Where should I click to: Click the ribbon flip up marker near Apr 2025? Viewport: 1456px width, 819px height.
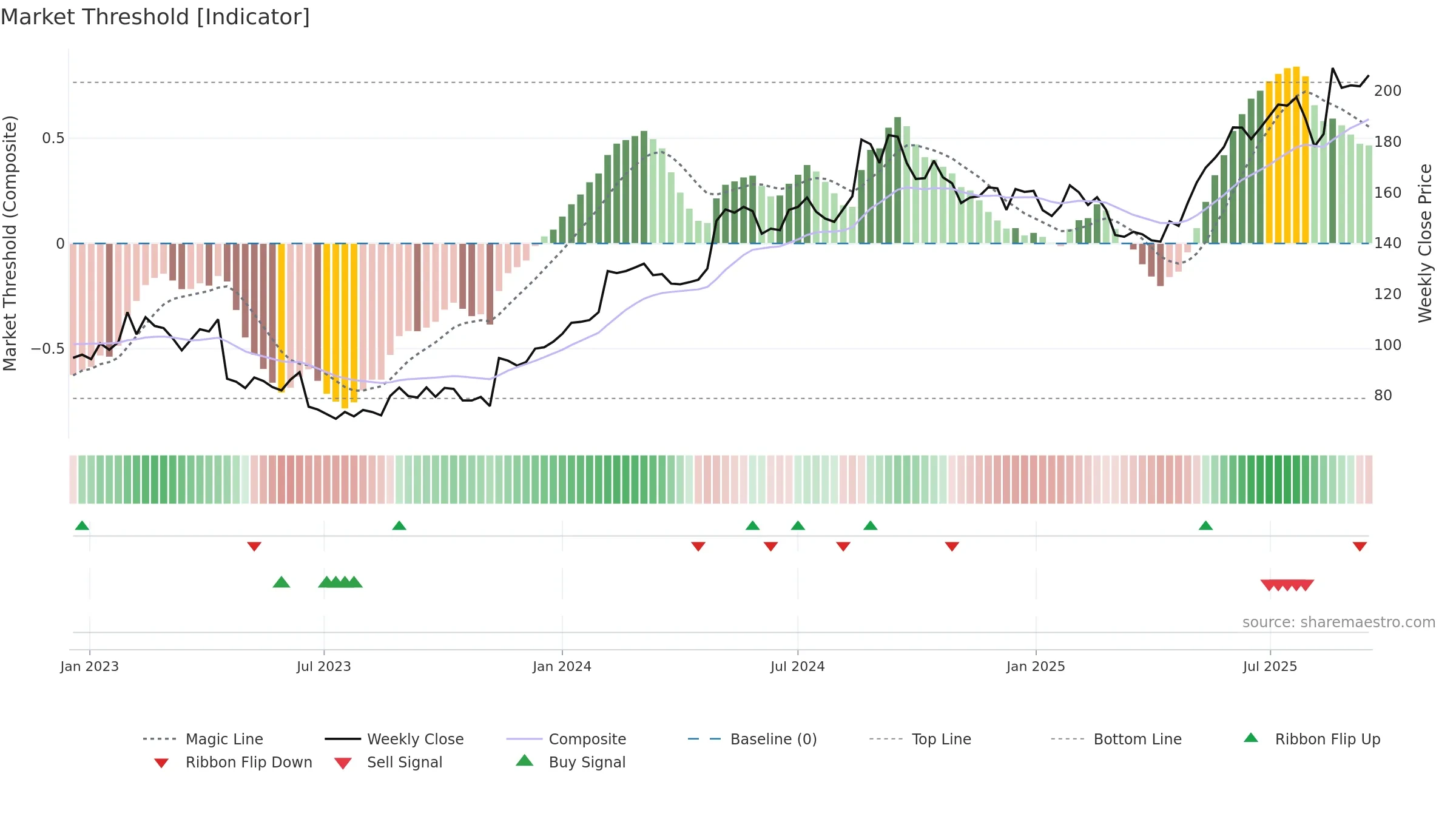pos(1205,525)
